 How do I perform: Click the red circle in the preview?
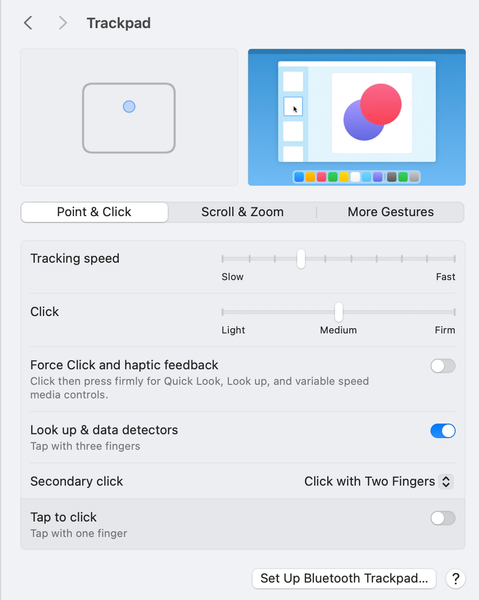381,104
